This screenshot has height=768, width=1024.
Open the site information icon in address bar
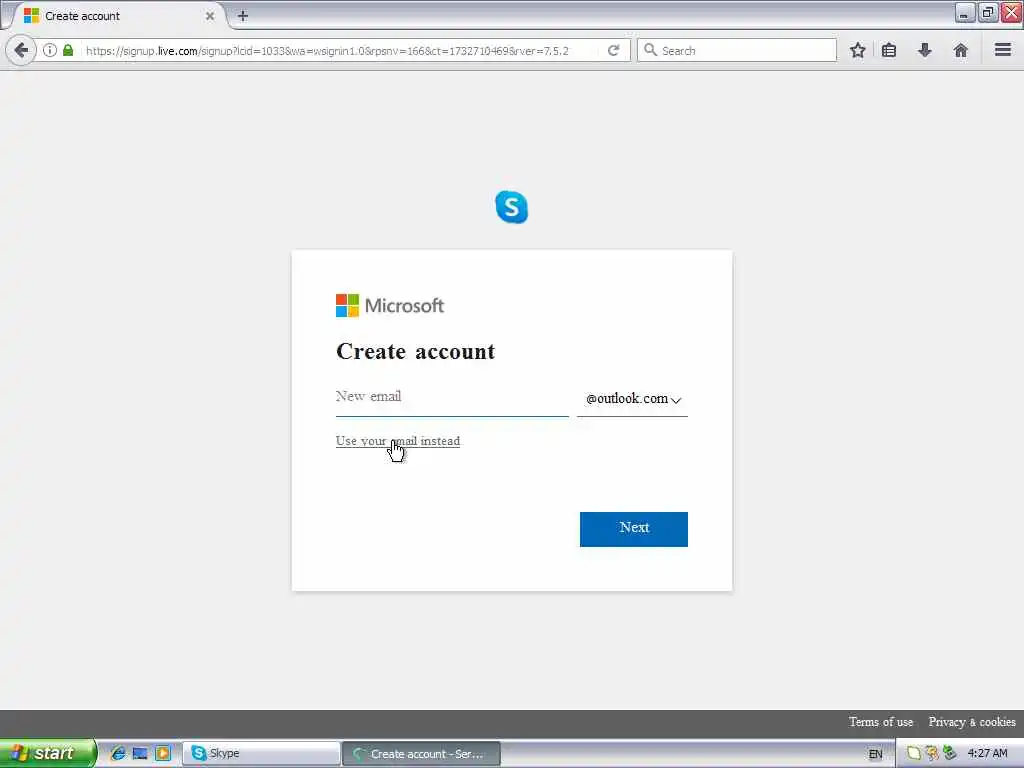[x=50, y=50]
